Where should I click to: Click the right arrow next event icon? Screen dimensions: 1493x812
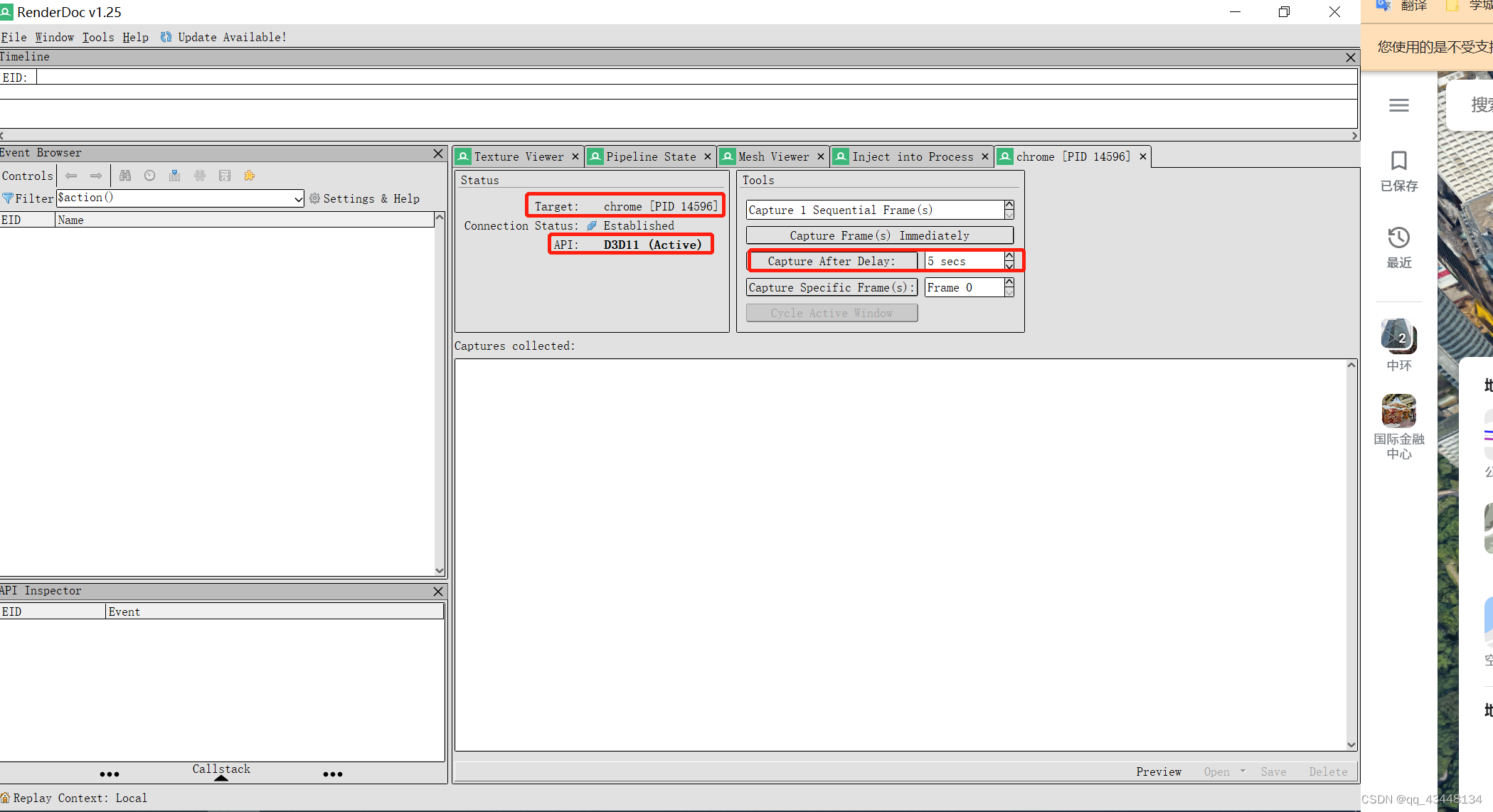click(96, 176)
